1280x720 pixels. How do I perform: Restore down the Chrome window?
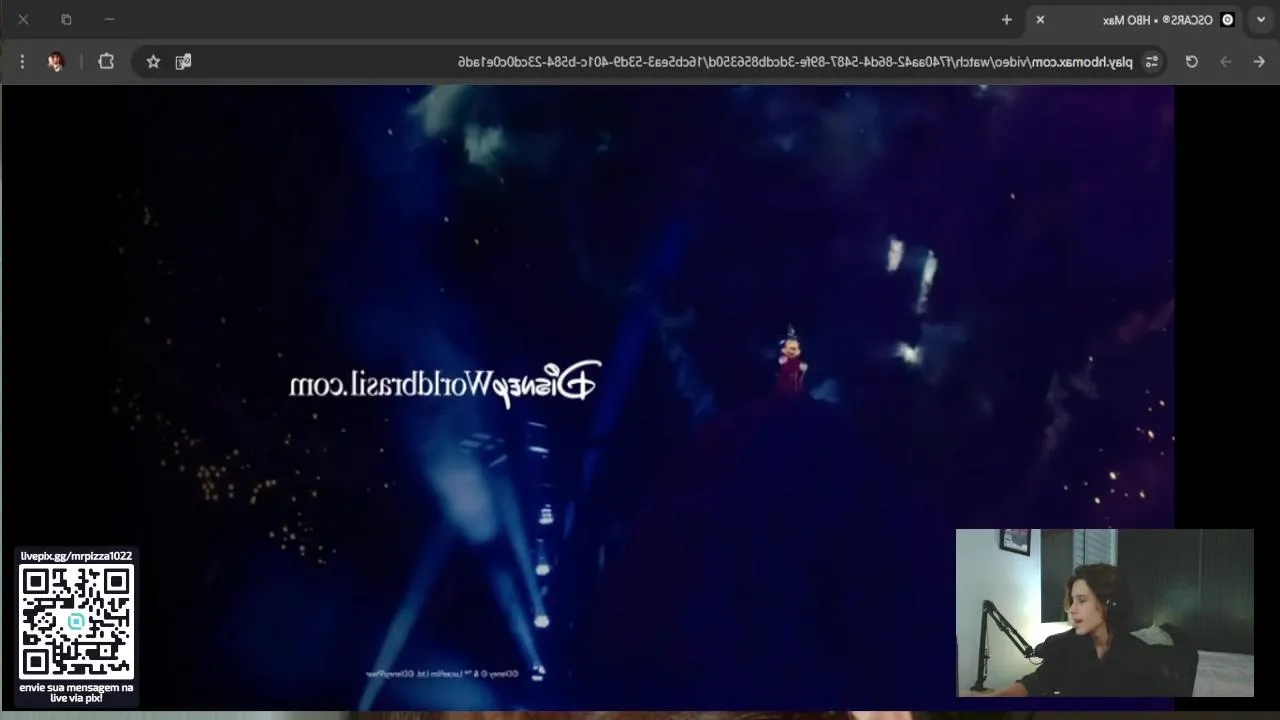pos(66,20)
